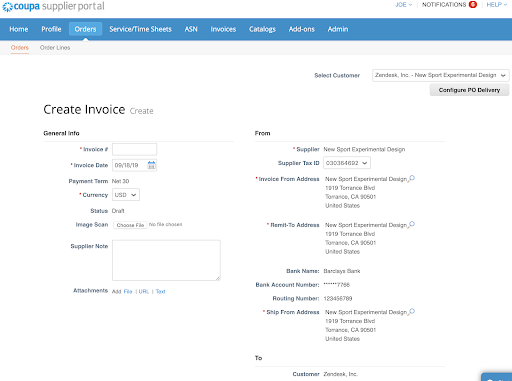Open the red notifications badge

pos(472,4)
